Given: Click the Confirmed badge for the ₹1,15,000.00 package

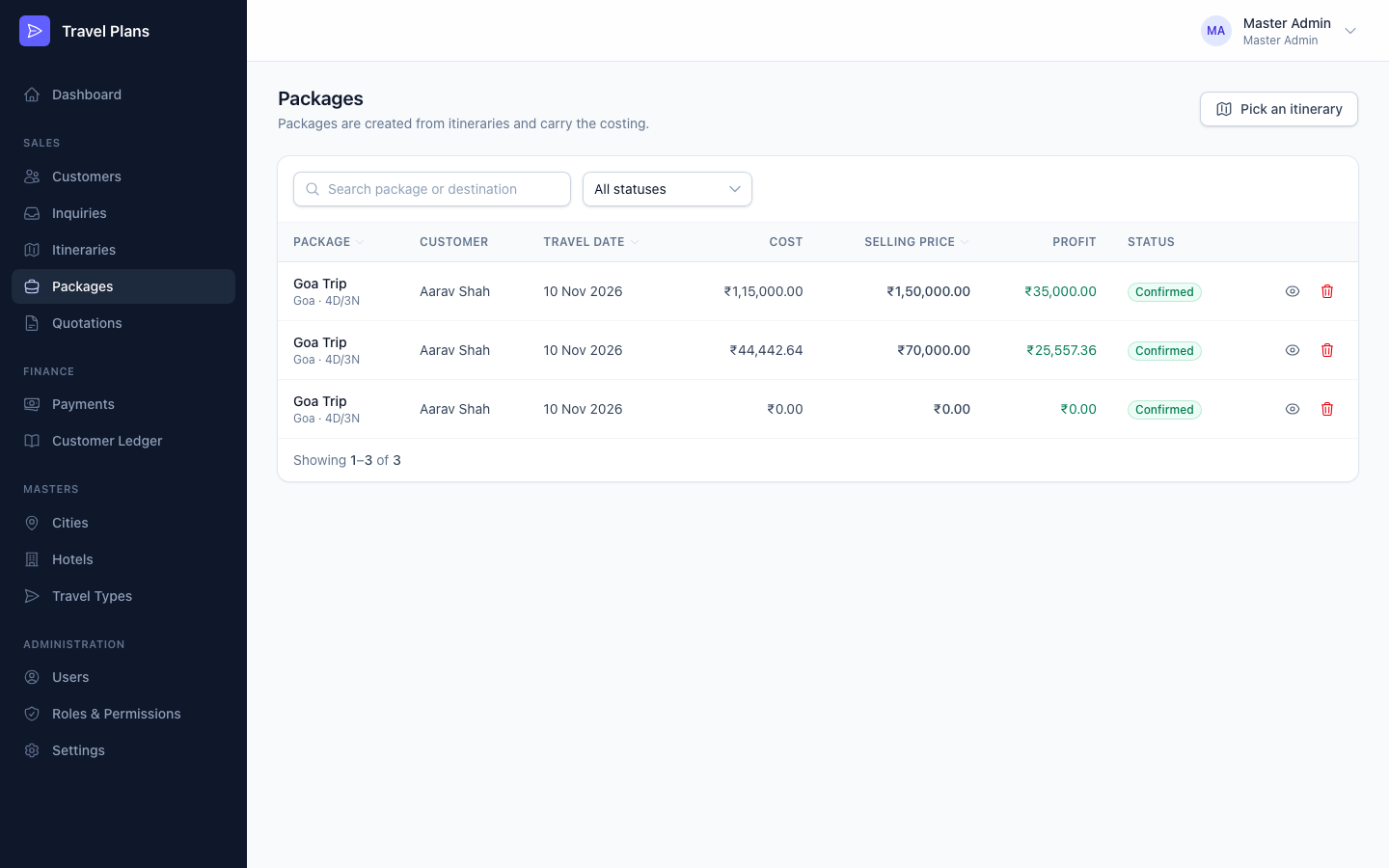Looking at the screenshot, I should (1164, 292).
